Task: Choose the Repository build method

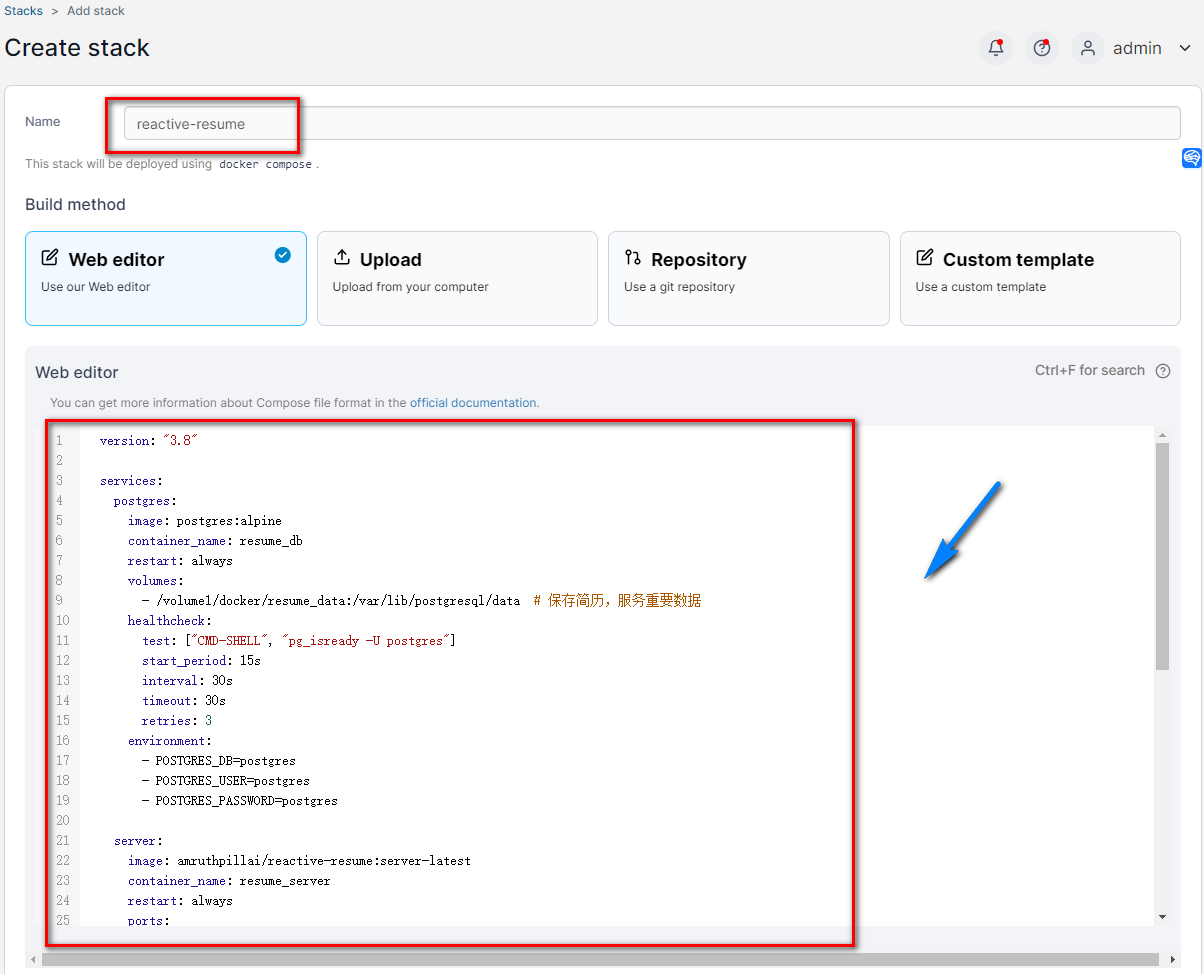Action: [748, 278]
